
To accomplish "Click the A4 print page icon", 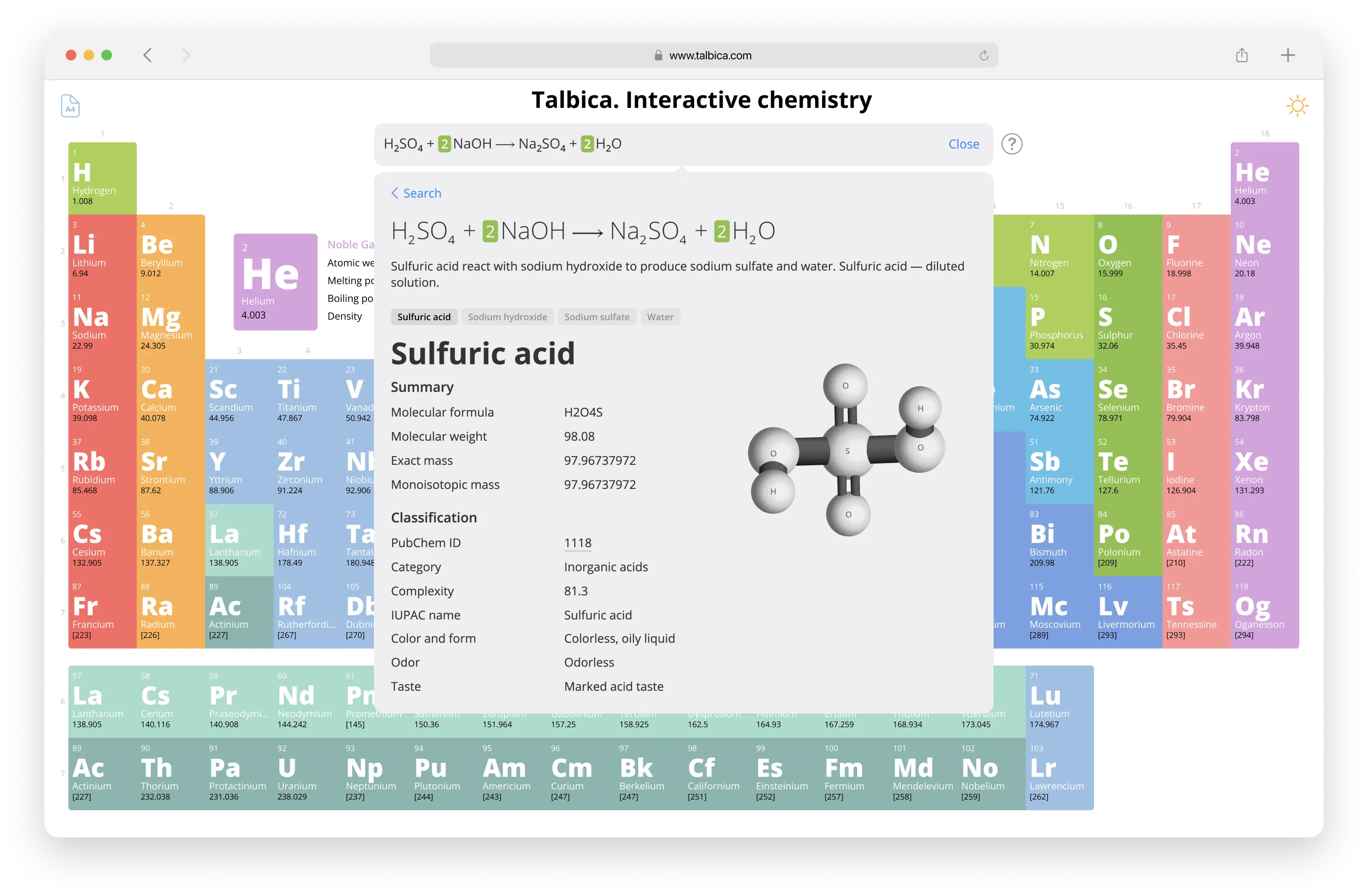I will point(70,106).
